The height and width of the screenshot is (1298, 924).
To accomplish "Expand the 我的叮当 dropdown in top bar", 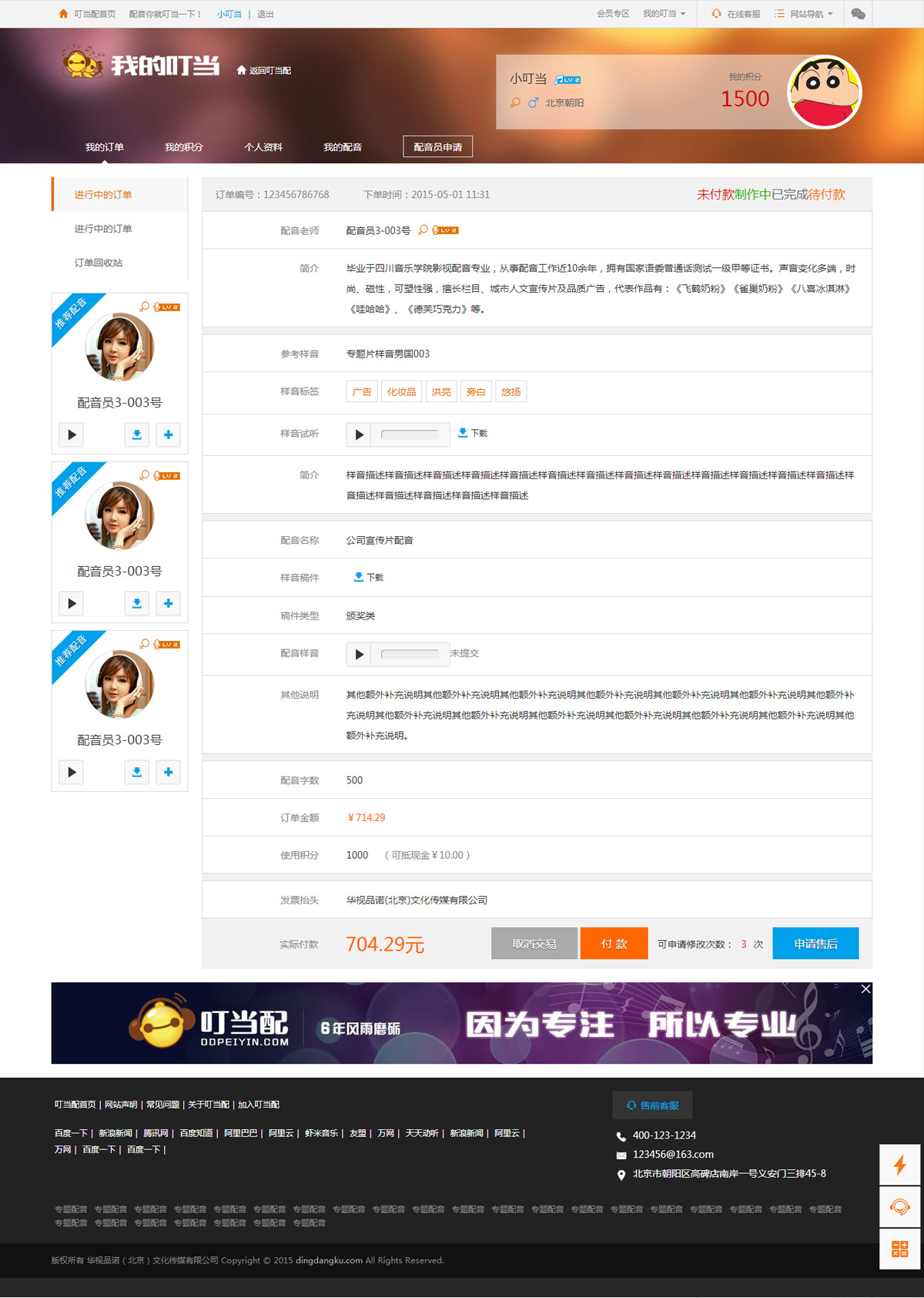I will click(x=665, y=14).
